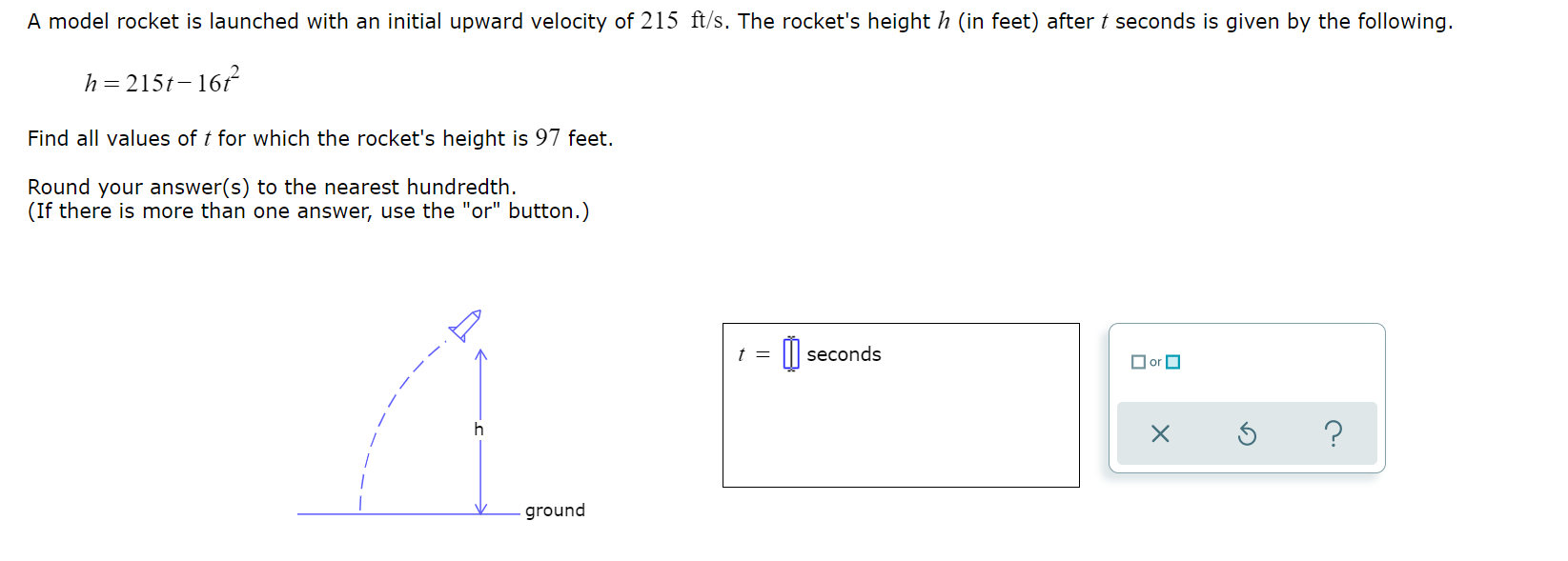Click the rocket illustration in the diagram
The height and width of the screenshot is (561, 1568).
[466, 324]
